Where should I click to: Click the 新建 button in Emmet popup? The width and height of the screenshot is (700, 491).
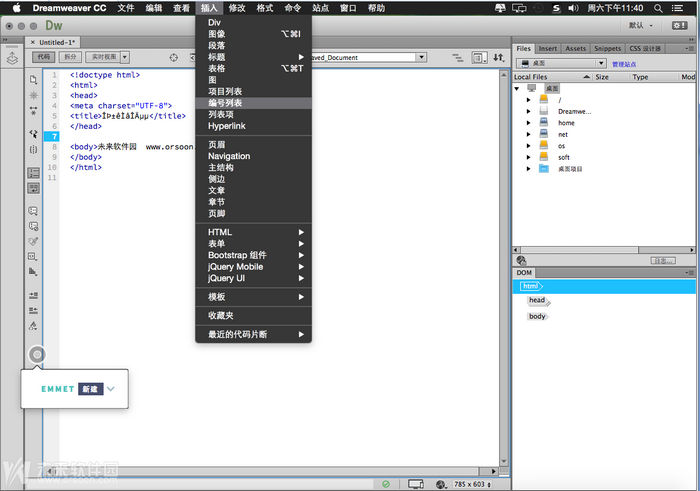coord(91,389)
